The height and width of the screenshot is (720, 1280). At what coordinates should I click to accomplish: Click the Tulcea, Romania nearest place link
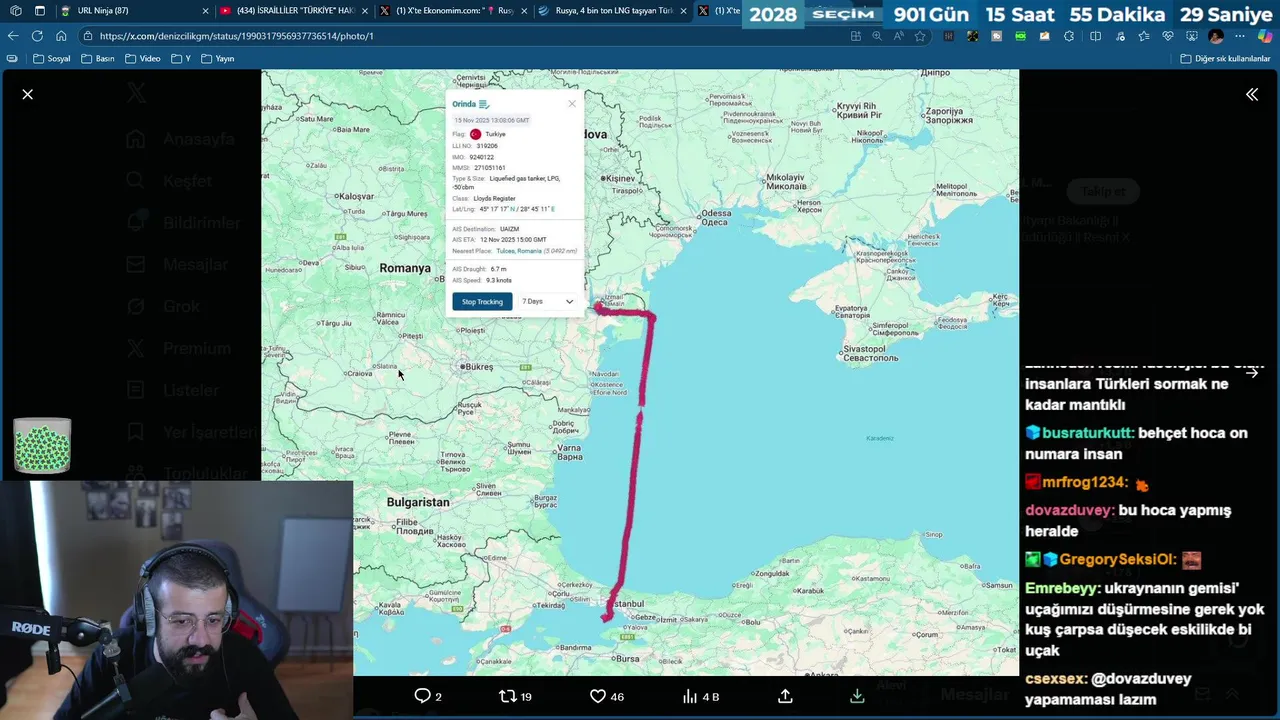tap(518, 251)
